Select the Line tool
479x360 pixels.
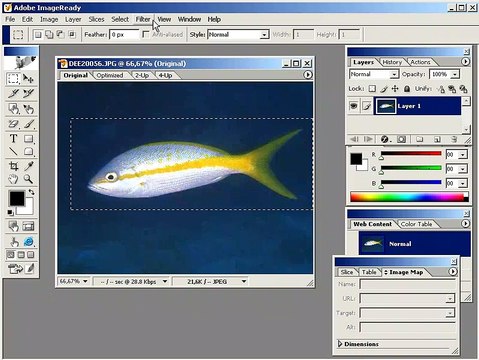(13, 152)
